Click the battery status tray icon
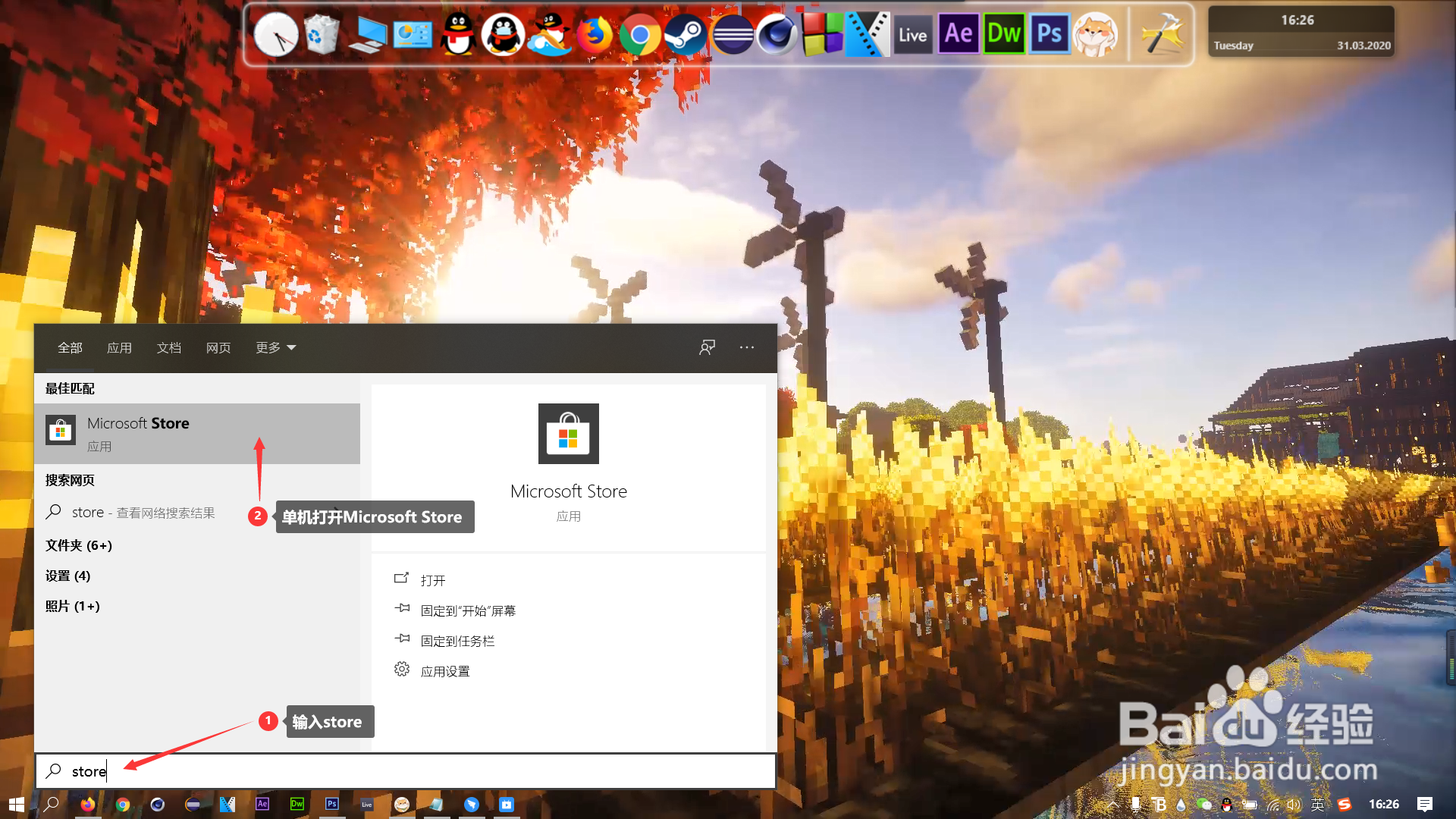The height and width of the screenshot is (819, 1456). tap(1250, 805)
